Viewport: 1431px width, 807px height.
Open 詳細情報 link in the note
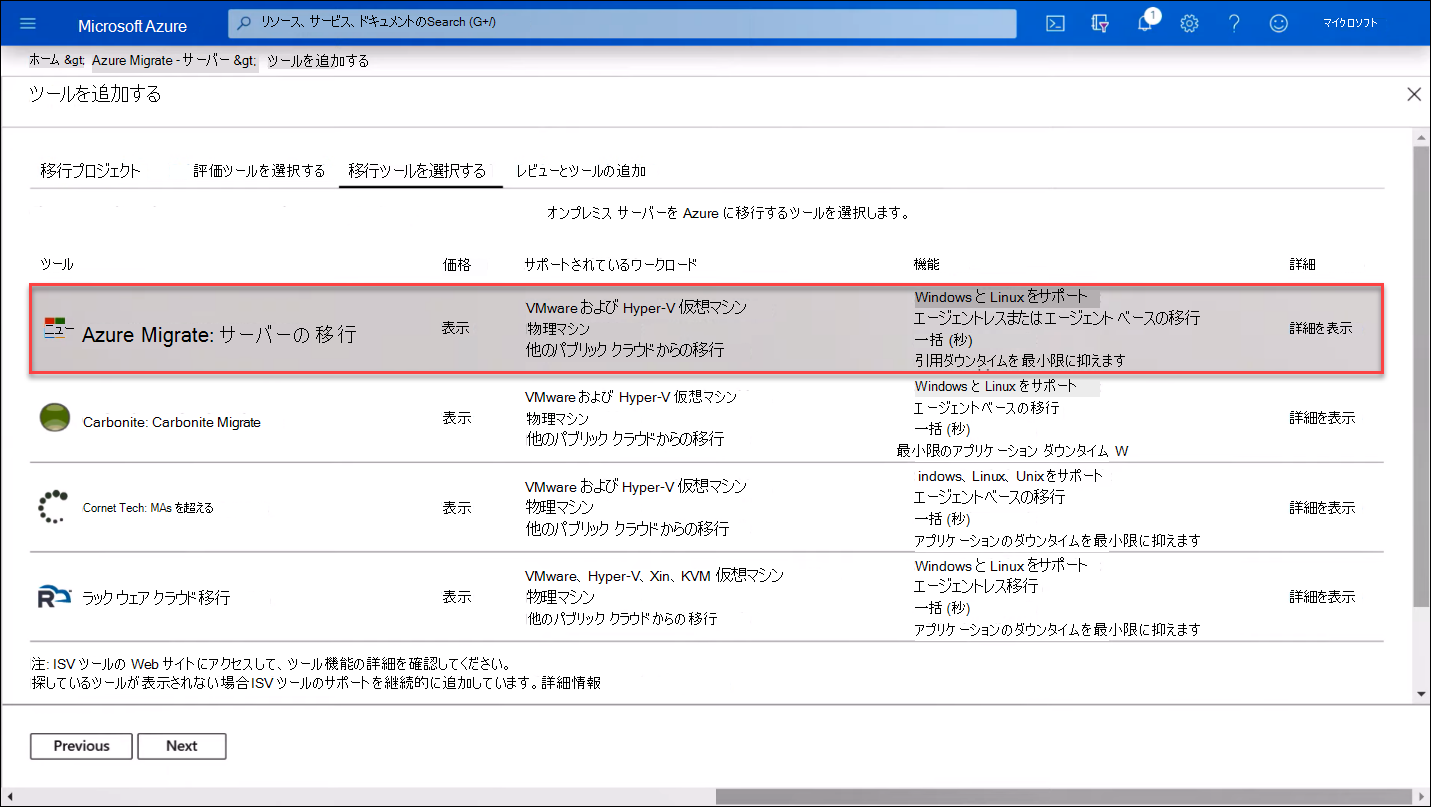coord(572,683)
